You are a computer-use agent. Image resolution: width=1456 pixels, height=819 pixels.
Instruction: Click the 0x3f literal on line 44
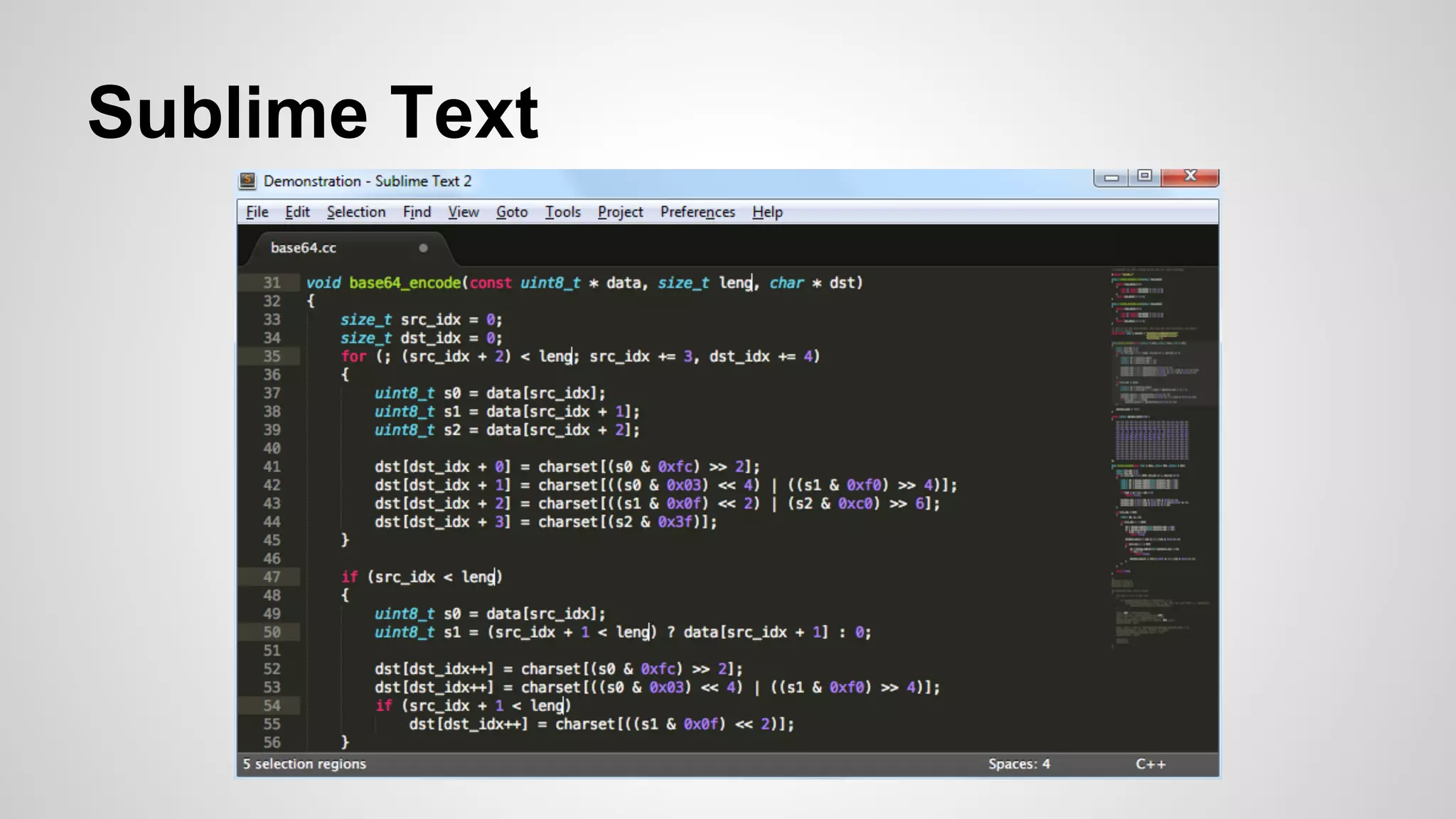675,522
